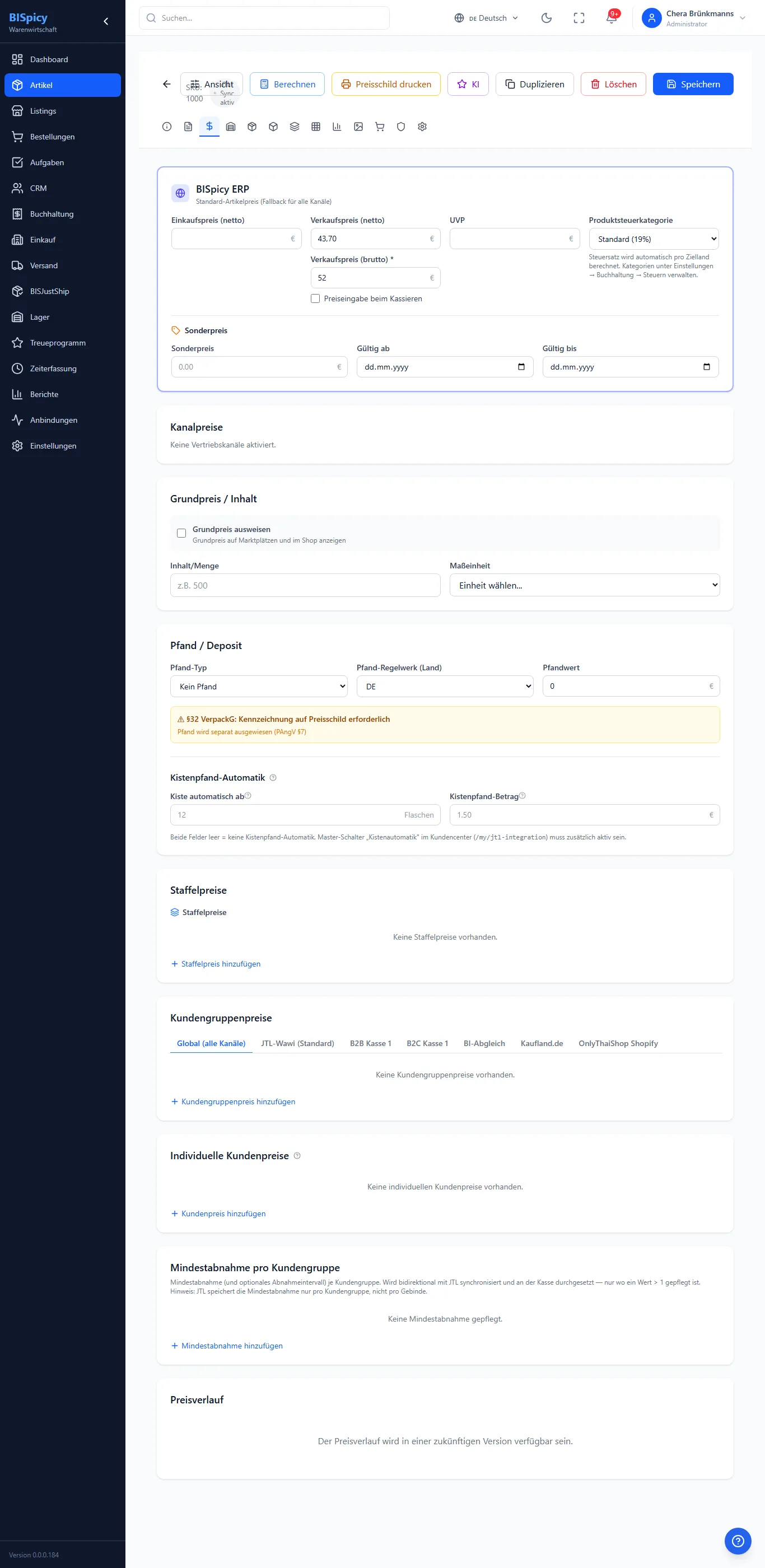Expand the Chera Brünkmanns user menu

point(694,18)
